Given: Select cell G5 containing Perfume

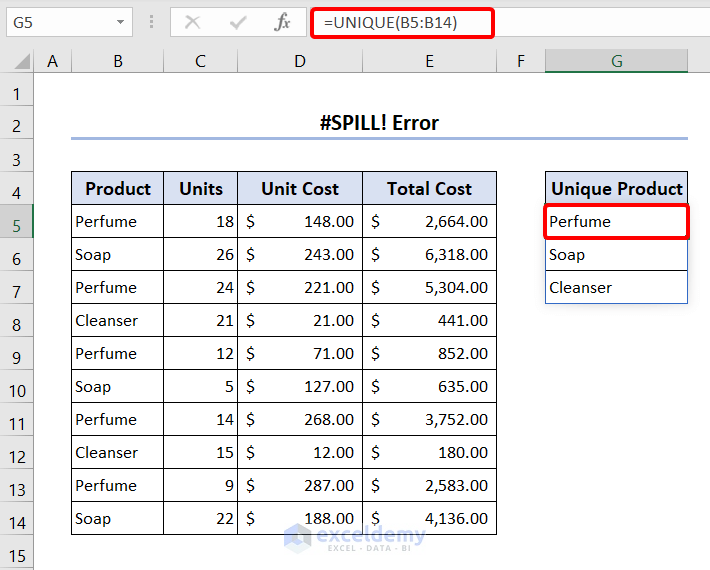Looking at the screenshot, I should pyautogui.click(x=616, y=221).
